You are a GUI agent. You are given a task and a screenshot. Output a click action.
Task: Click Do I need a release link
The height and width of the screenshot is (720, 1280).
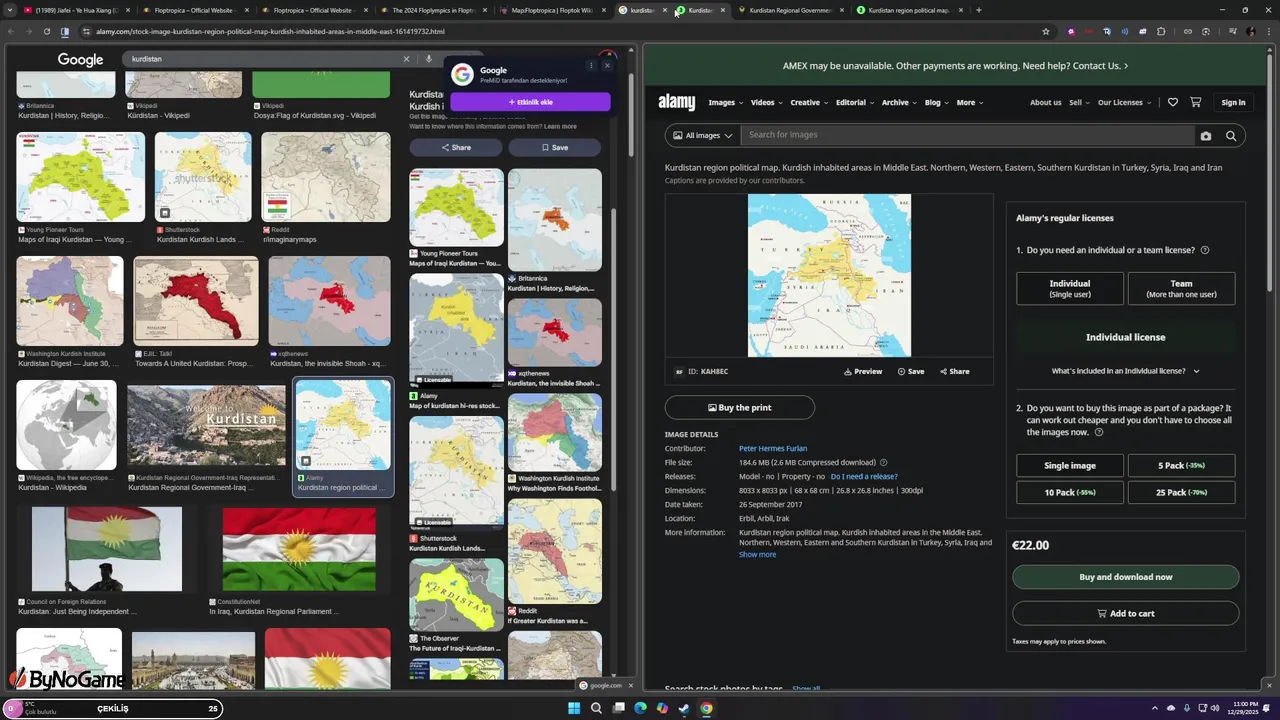tap(864, 477)
